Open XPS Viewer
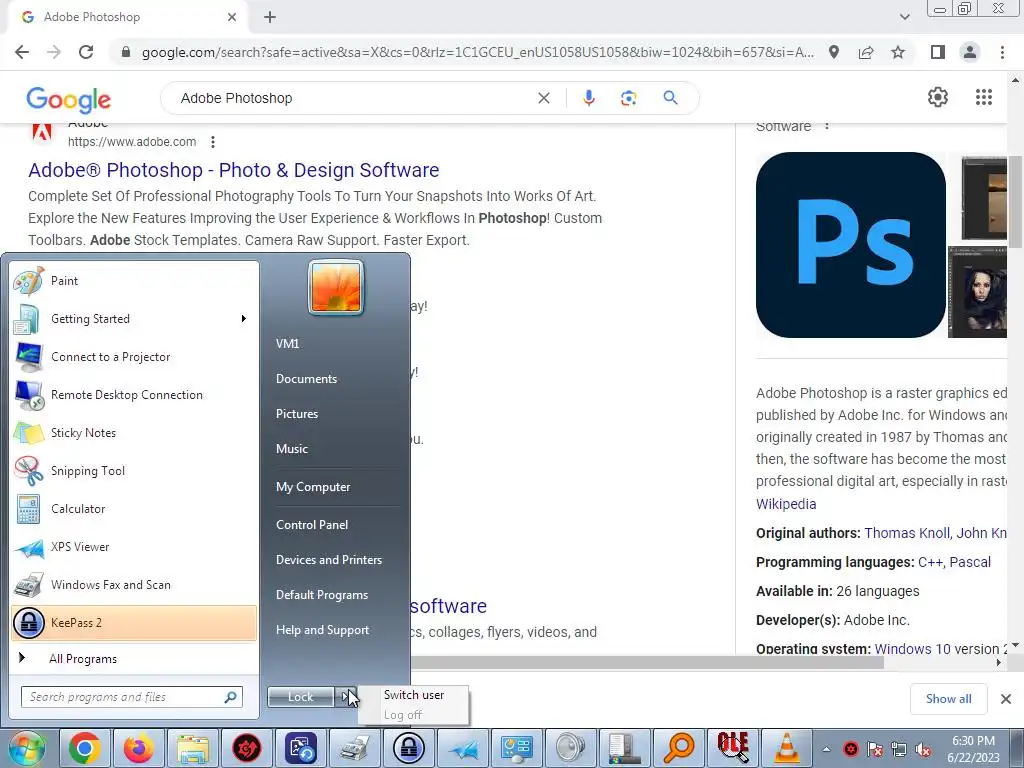1024x768 pixels. pos(134,547)
